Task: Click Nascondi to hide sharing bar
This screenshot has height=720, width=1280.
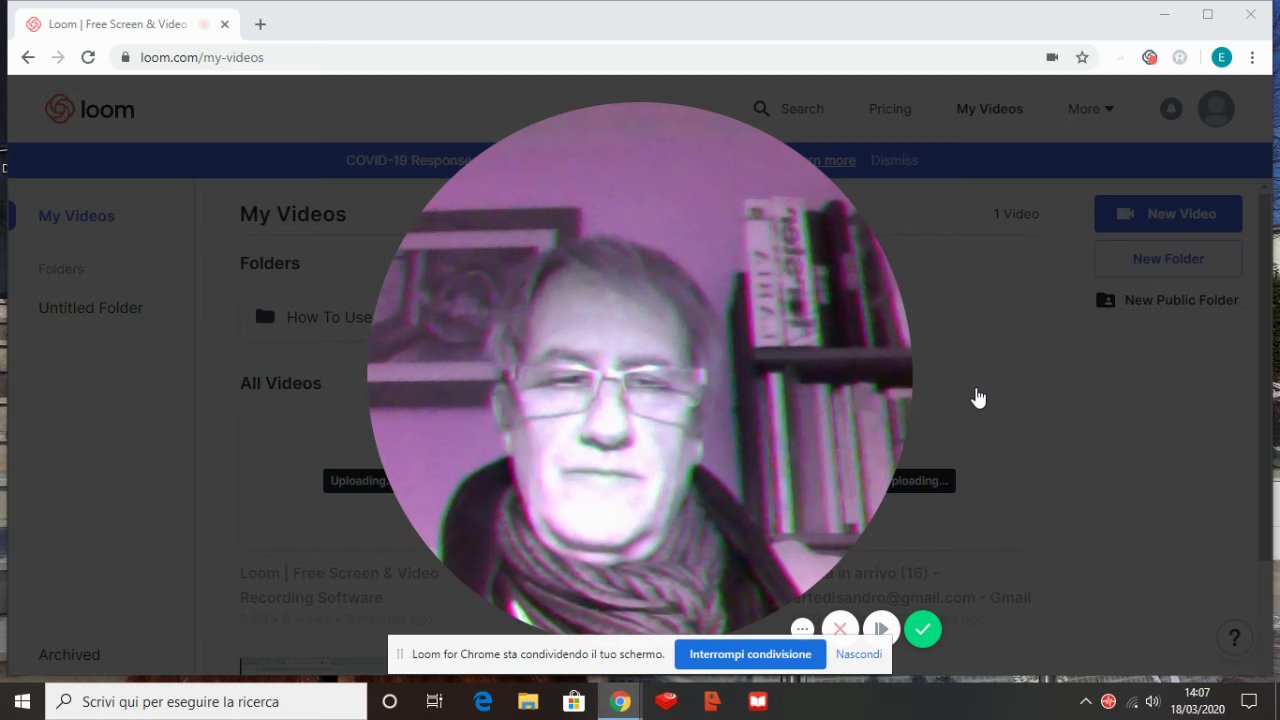Action: [x=859, y=654]
